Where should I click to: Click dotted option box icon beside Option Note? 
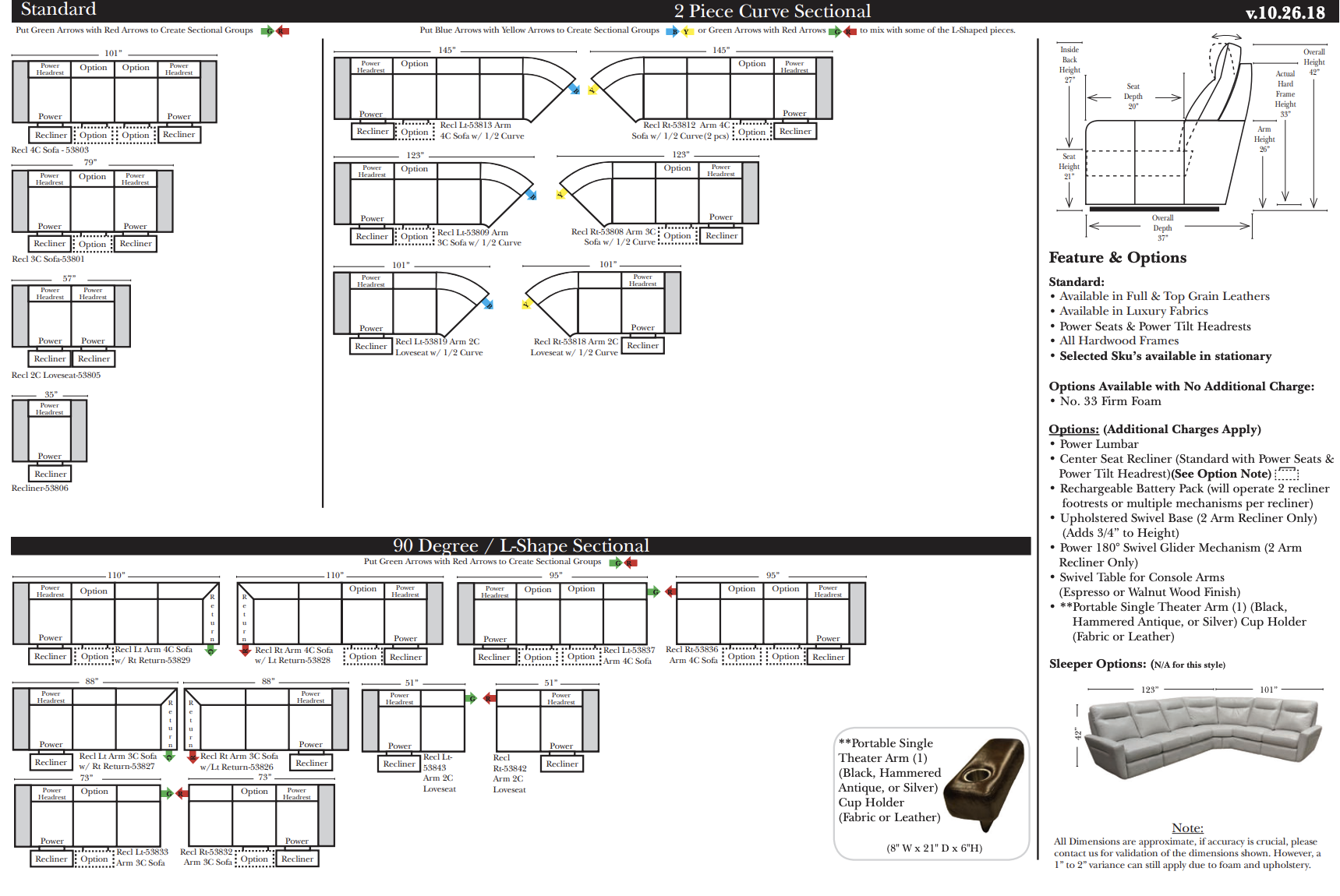[x=1285, y=474]
